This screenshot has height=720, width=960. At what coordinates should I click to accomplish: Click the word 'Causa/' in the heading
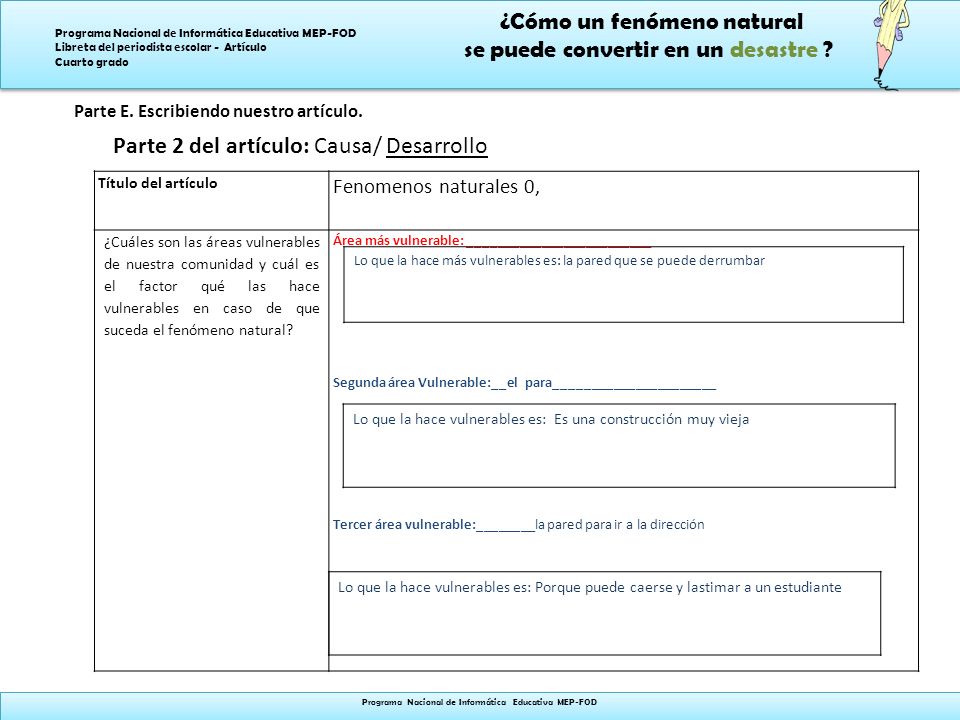(x=348, y=146)
